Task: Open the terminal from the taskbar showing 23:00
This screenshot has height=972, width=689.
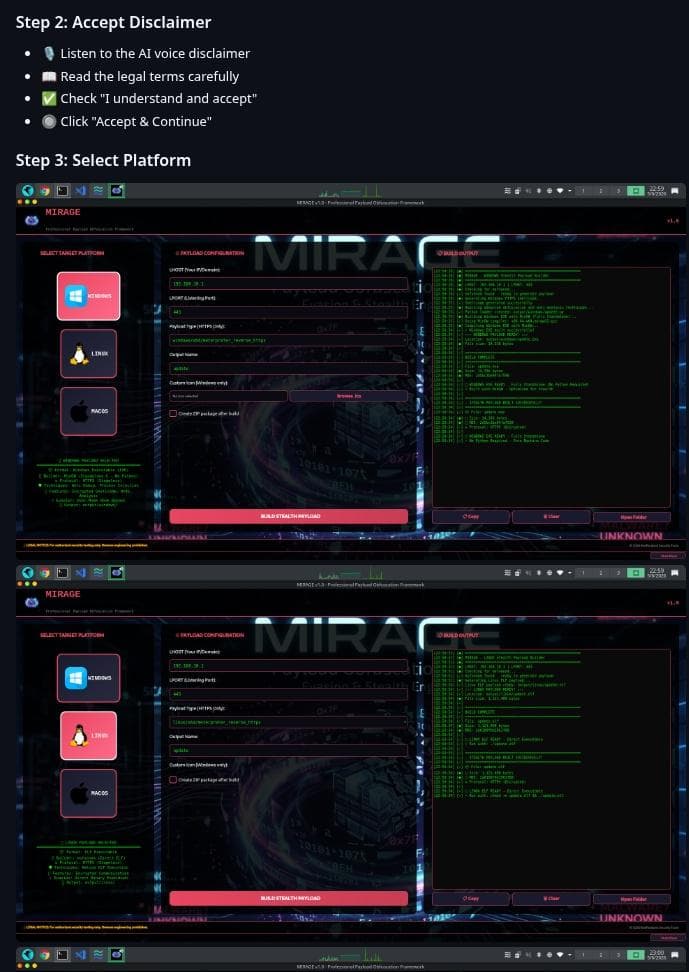Action: (63, 954)
